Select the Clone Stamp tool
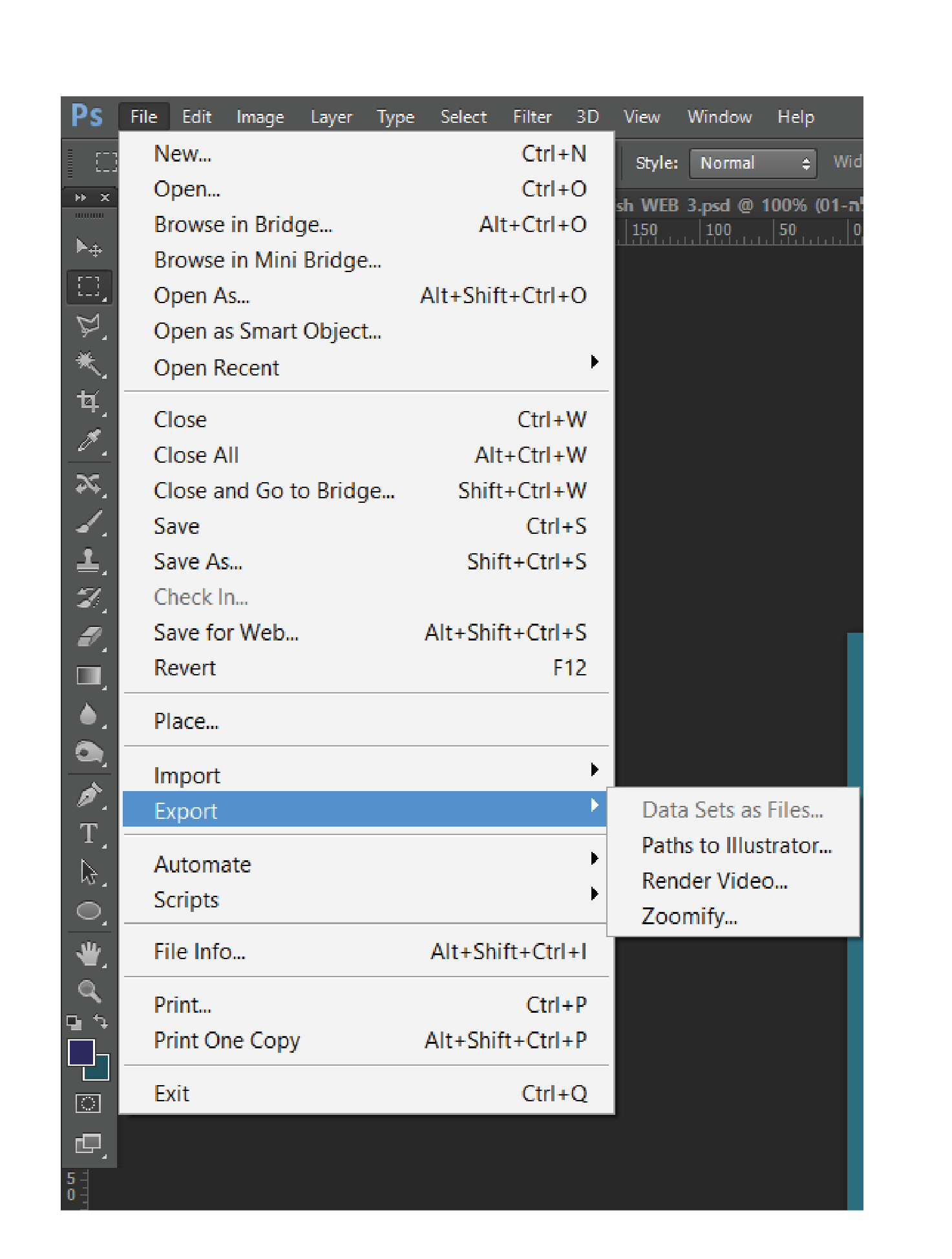The image size is (952, 1259). click(x=88, y=560)
